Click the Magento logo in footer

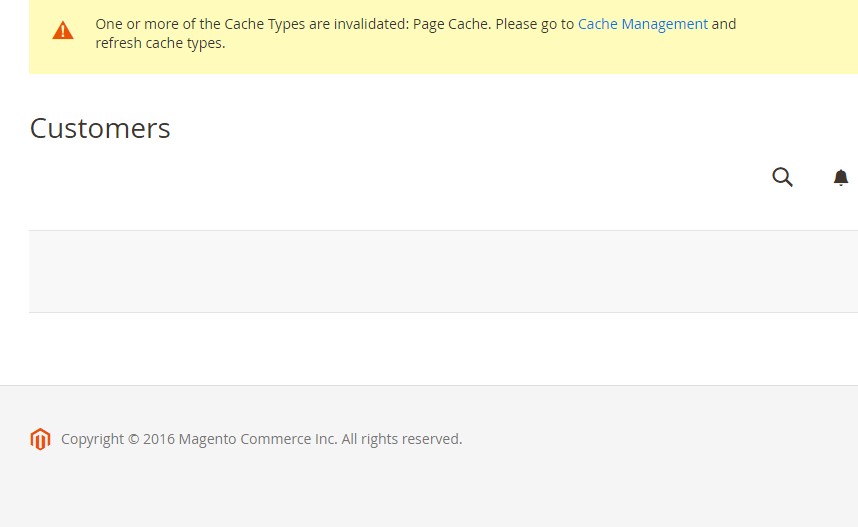(x=40, y=439)
